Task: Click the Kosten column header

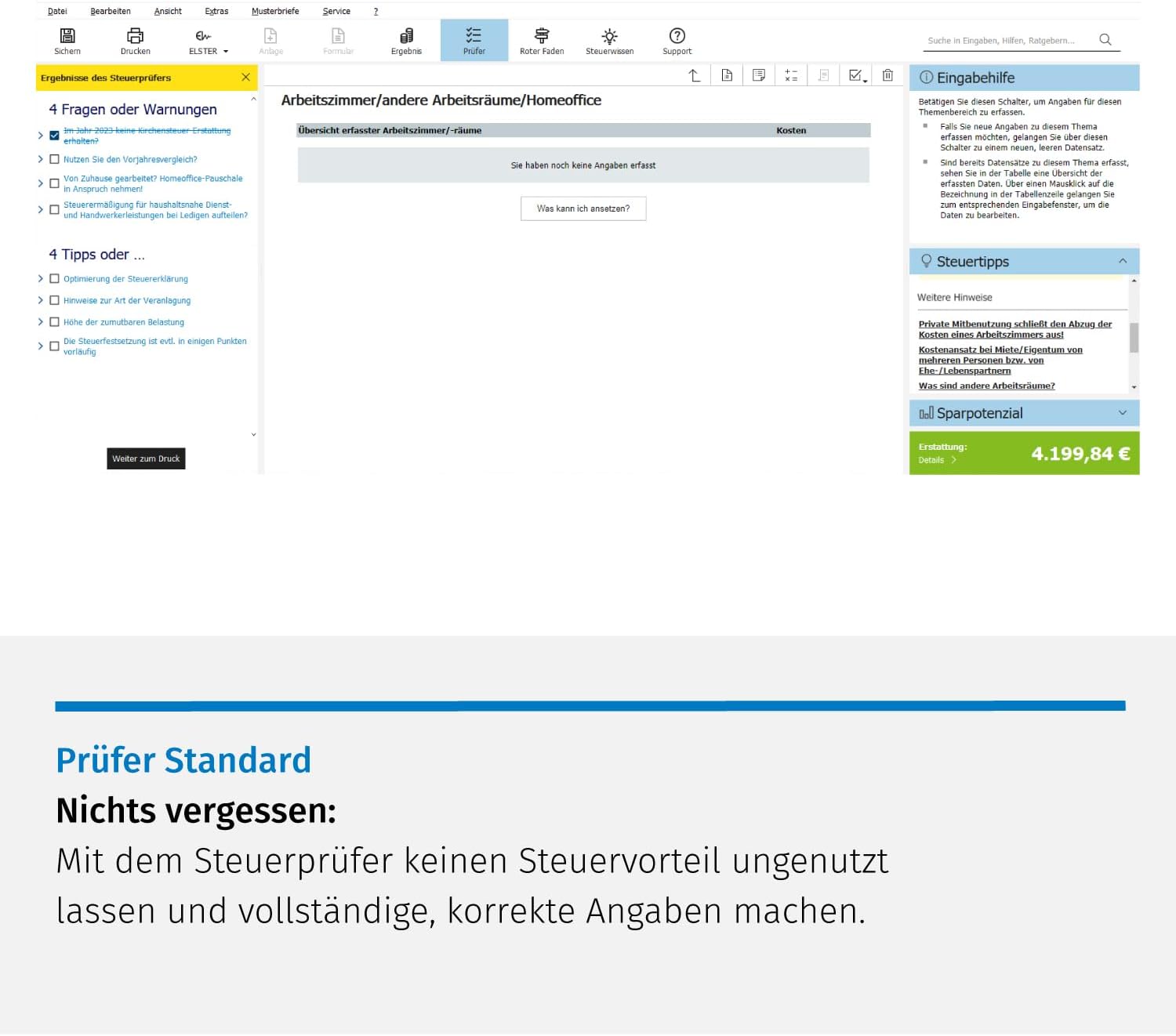Action: tap(791, 130)
